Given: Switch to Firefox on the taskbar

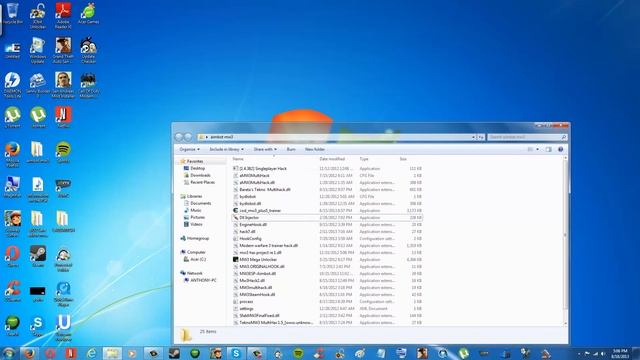Looking at the screenshot, I should pos(29,353).
